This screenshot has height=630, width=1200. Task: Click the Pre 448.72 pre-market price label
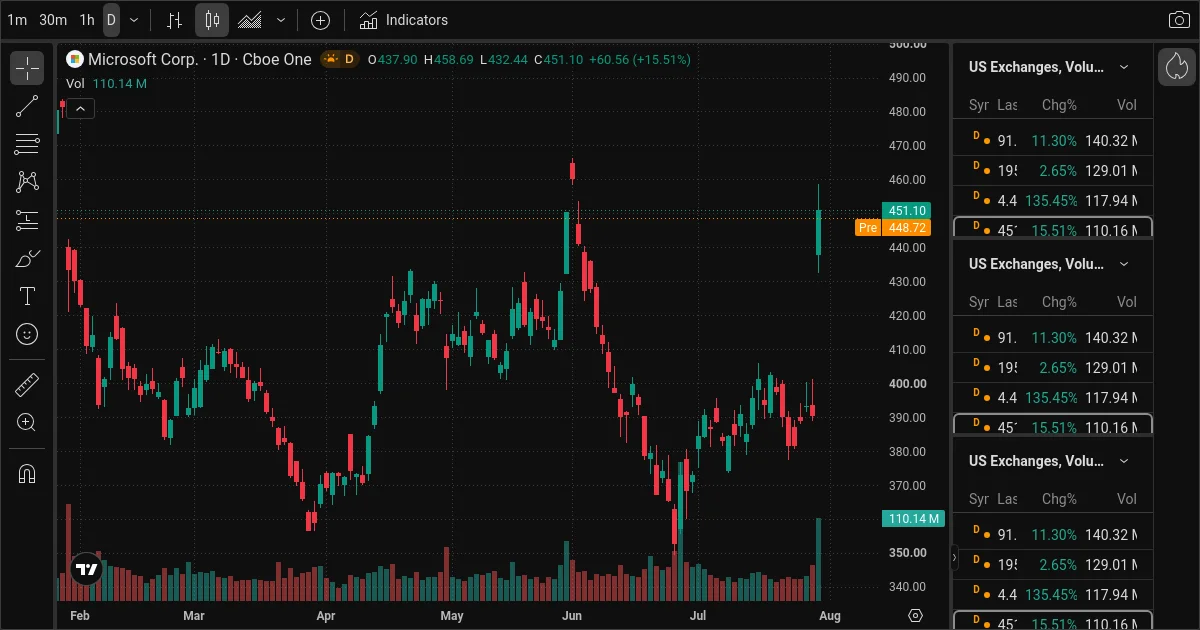pos(893,228)
